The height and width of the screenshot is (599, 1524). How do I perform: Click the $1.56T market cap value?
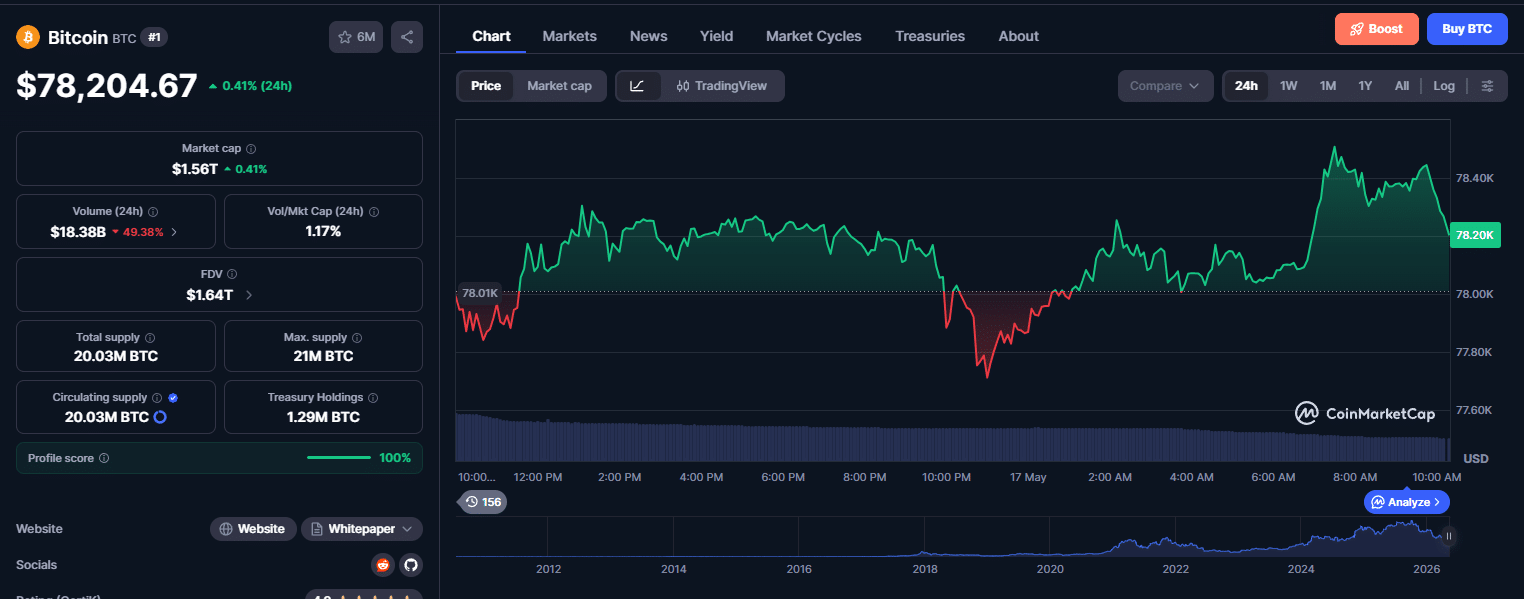(194, 169)
